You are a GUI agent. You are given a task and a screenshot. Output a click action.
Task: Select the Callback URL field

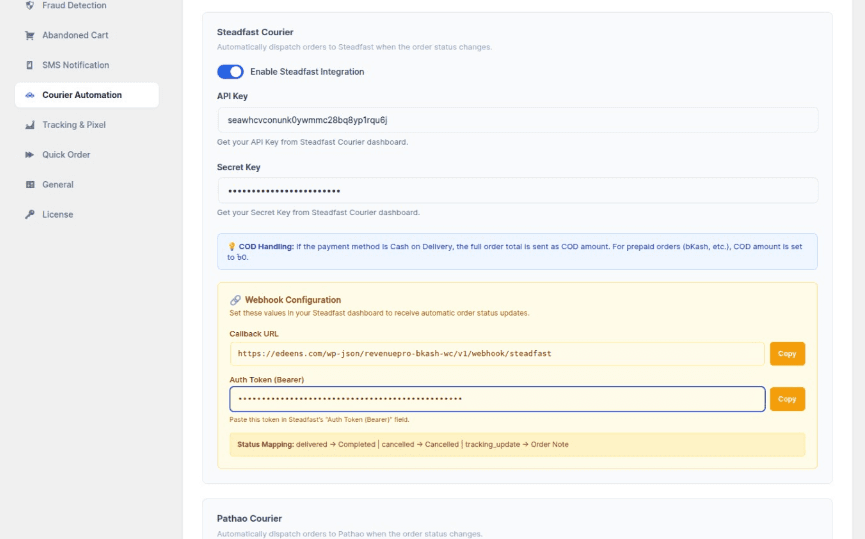coord(497,354)
